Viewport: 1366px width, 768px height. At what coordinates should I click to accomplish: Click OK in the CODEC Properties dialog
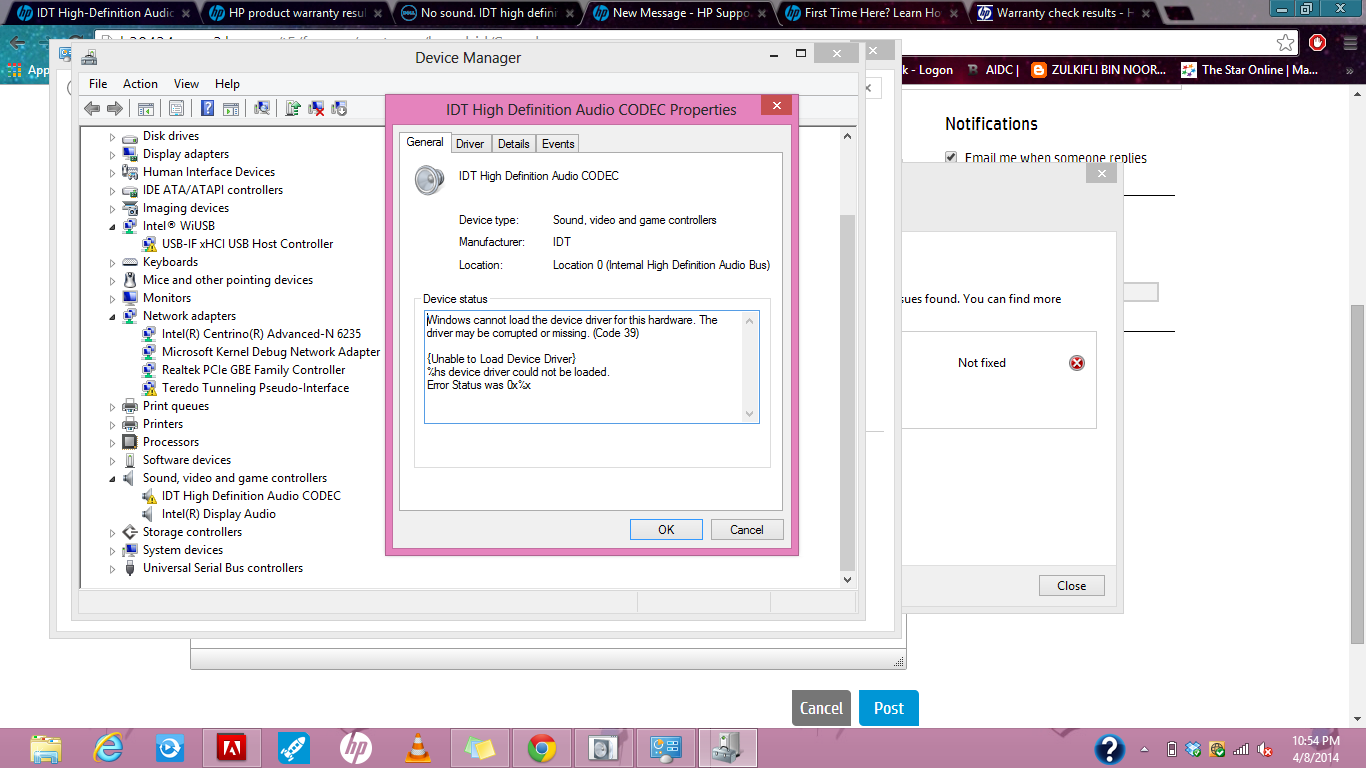click(x=666, y=530)
